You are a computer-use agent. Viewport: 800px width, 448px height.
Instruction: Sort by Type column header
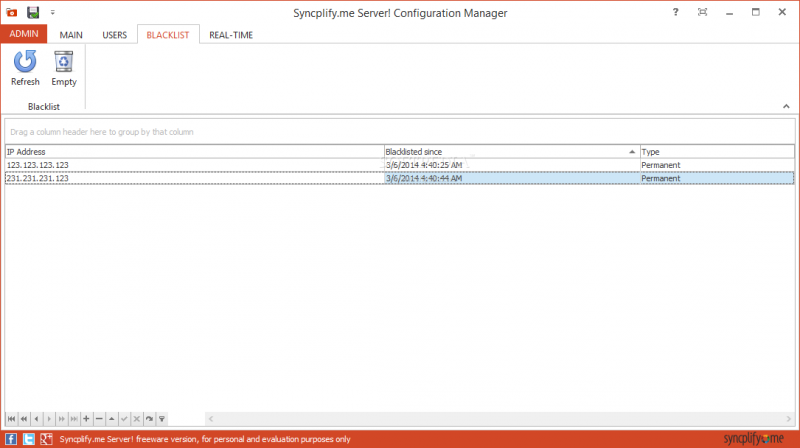[717, 152]
